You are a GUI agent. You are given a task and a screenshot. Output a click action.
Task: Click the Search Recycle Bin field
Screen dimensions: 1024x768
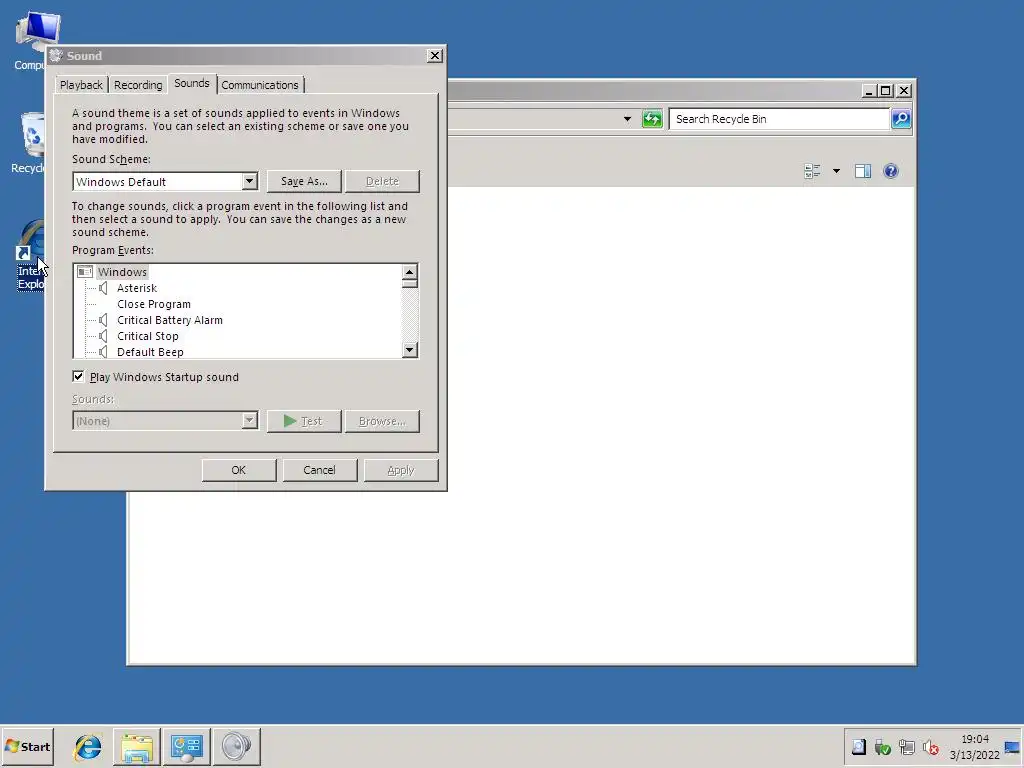tap(779, 119)
